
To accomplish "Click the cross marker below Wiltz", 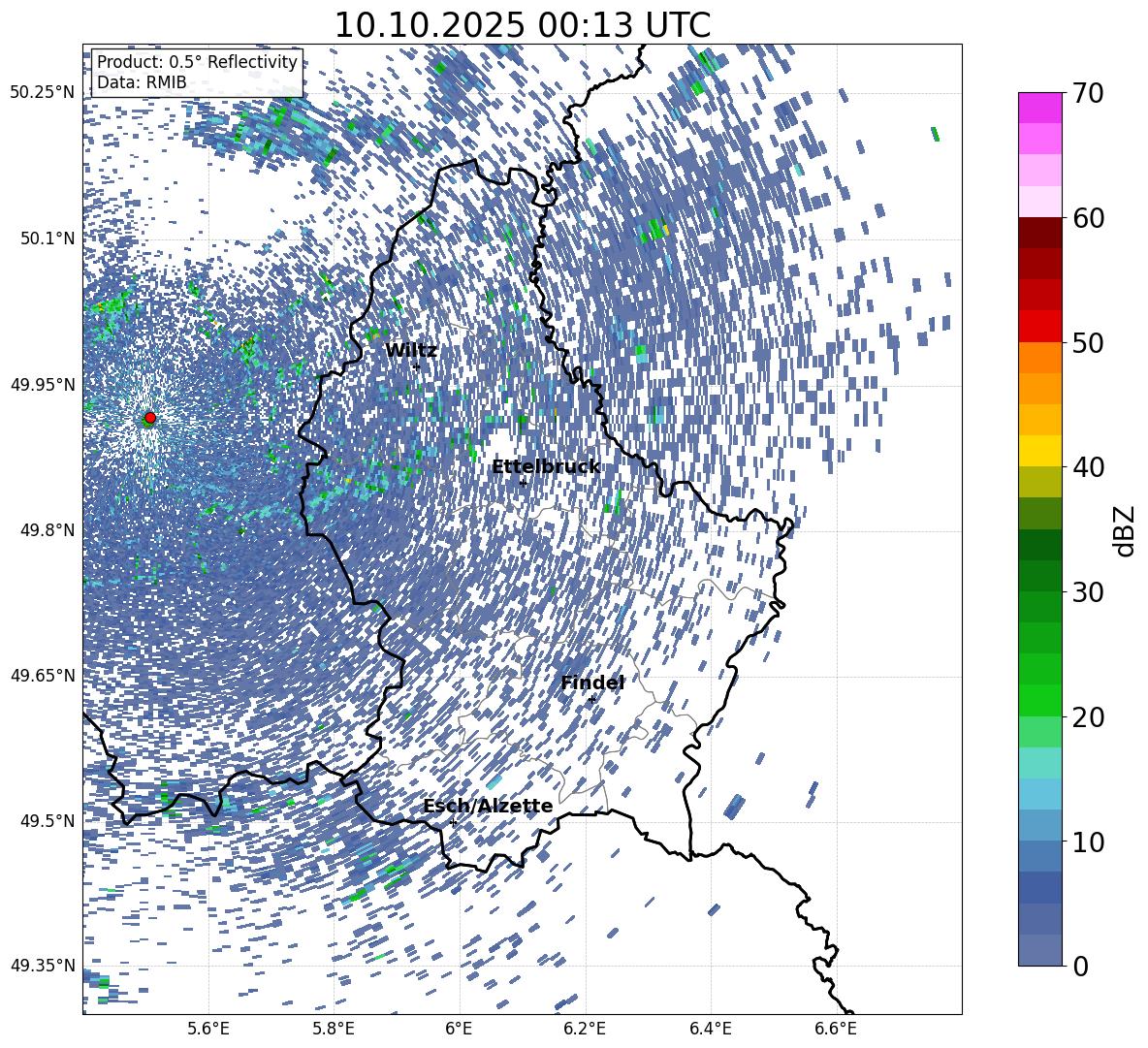I will (417, 366).
